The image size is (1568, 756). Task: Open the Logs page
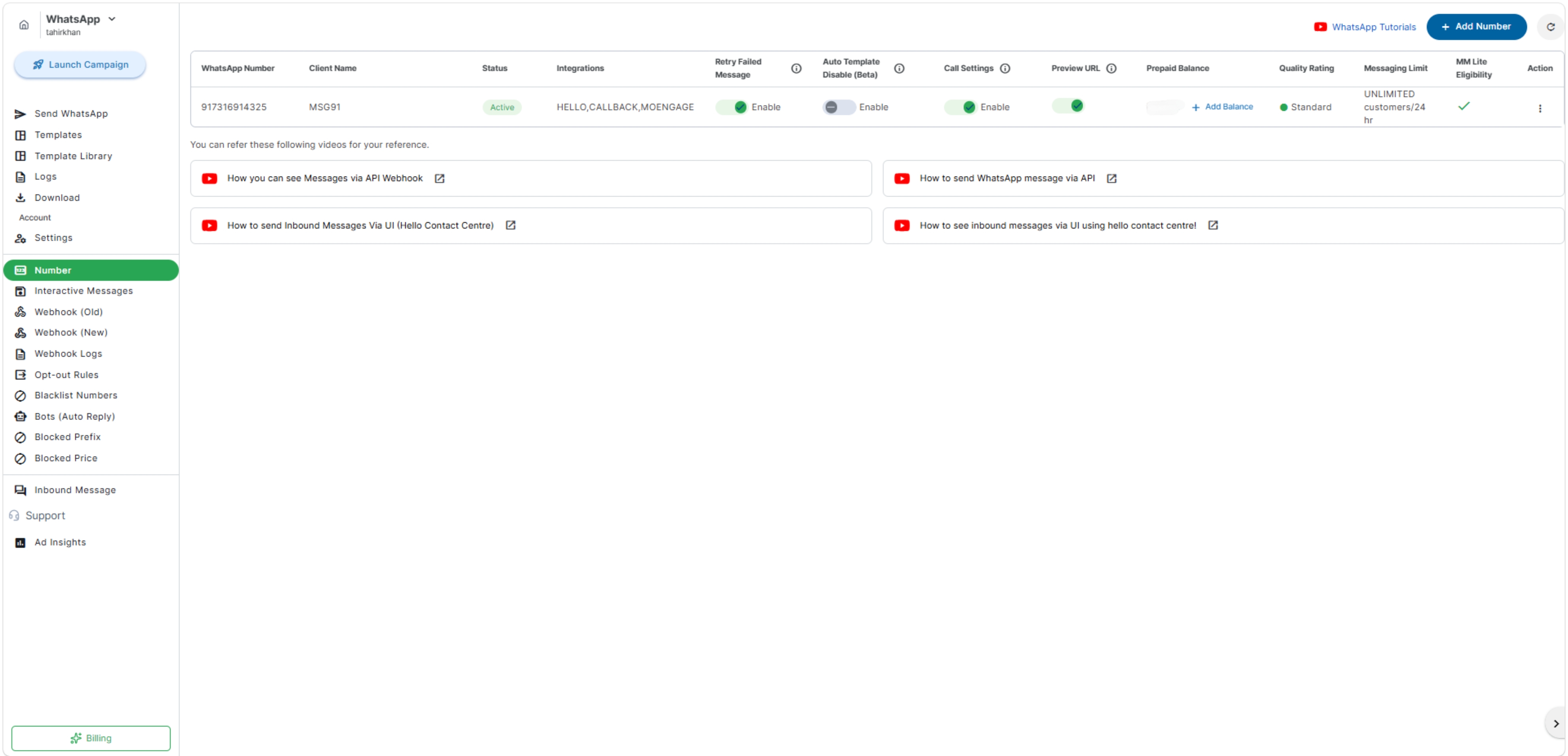[x=45, y=176]
